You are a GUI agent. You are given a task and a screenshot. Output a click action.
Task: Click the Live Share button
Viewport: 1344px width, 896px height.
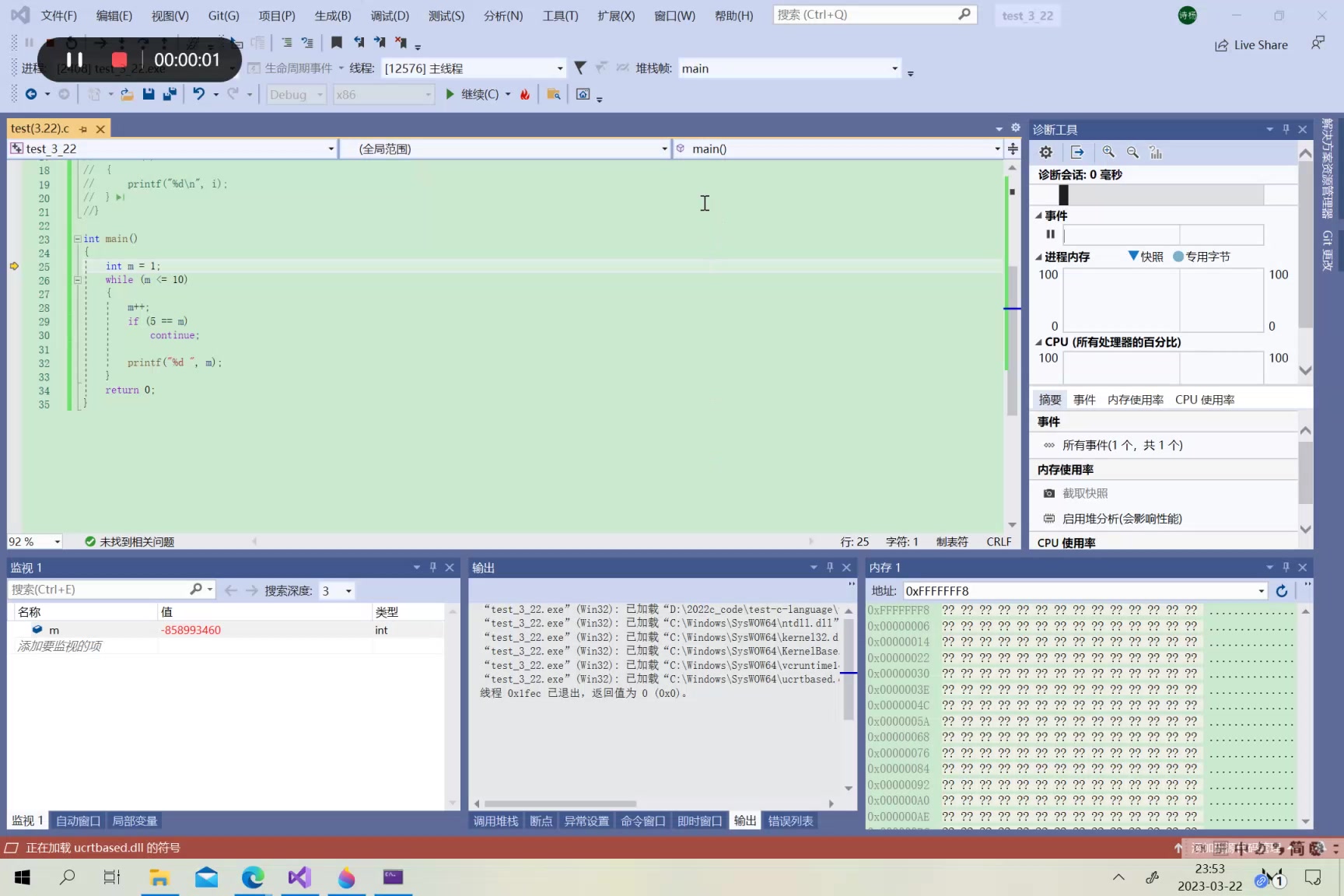[x=1251, y=45]
